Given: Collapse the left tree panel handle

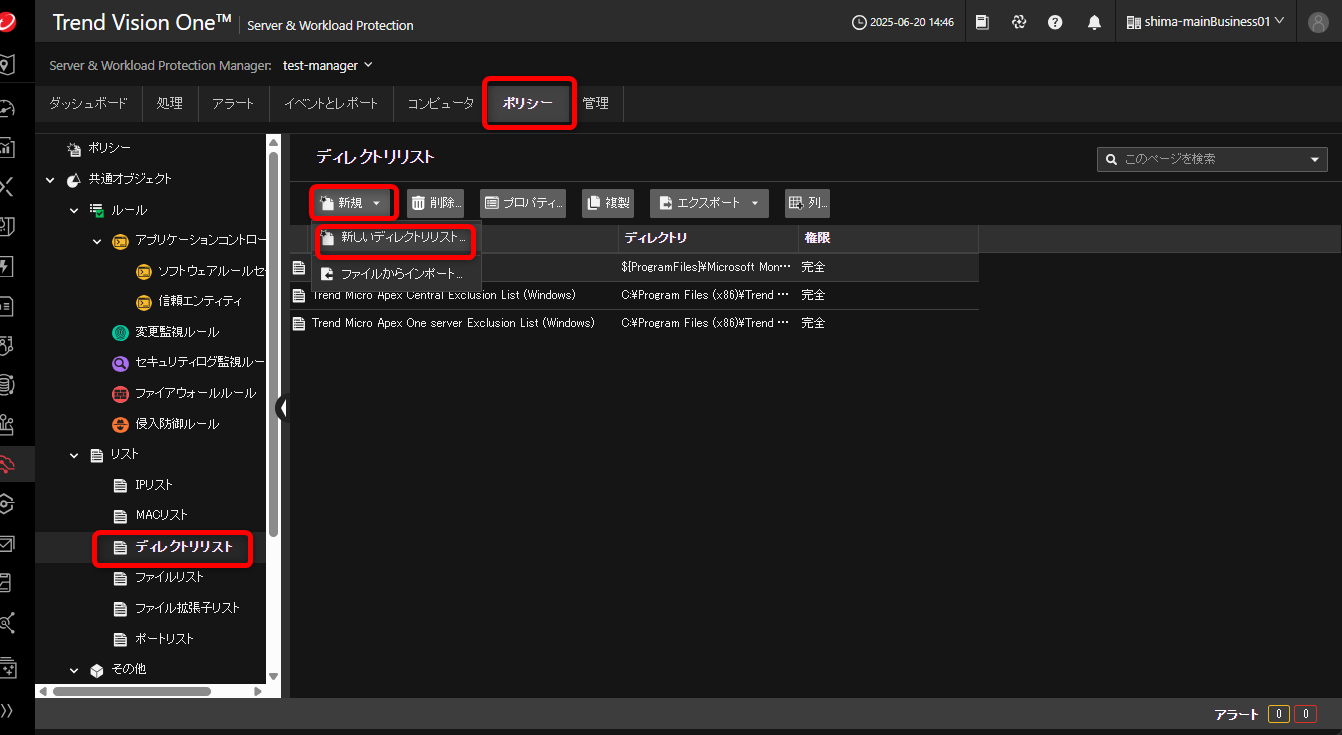Looking at the screenshot, I should point(283,407).
